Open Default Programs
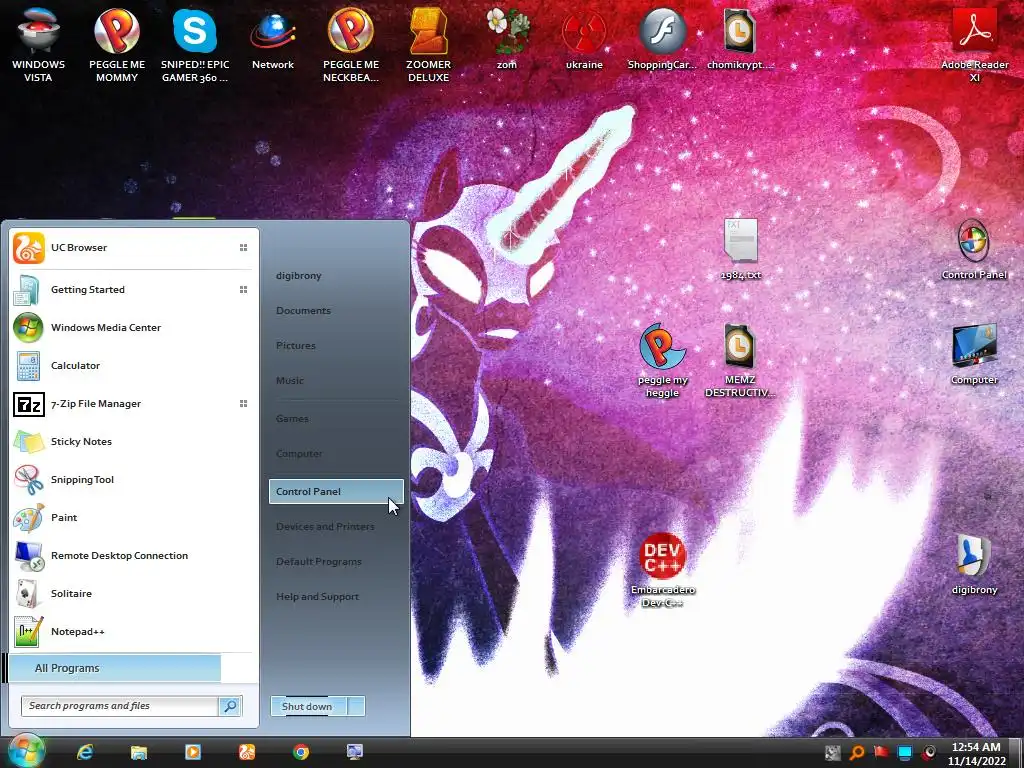 click(x=319, y=562)
